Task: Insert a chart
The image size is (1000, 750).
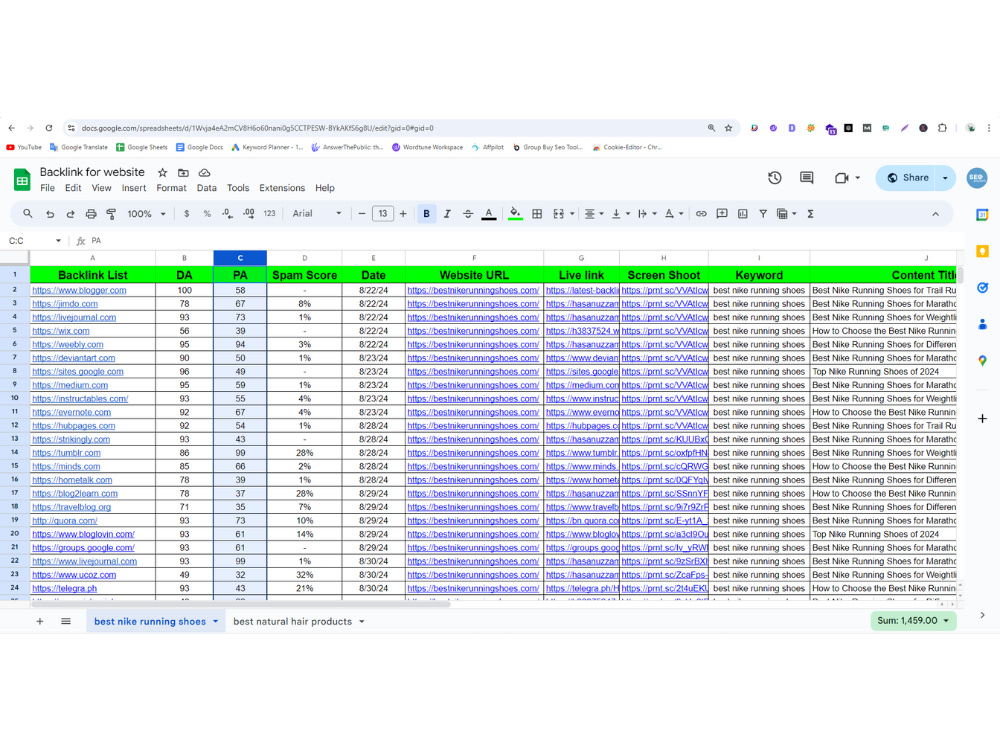Action: [x=742, y=214]
